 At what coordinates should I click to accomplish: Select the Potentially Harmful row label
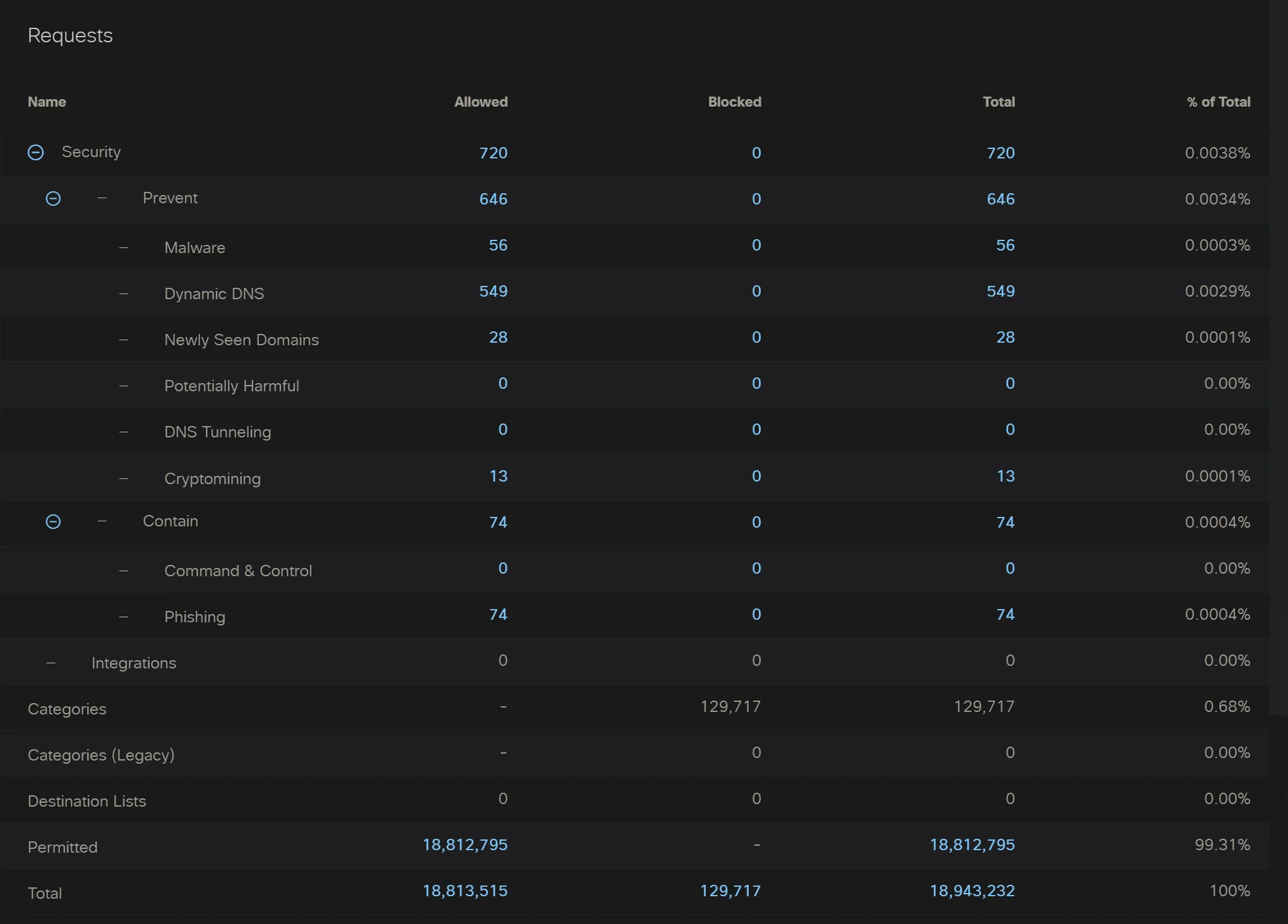click(232, 386)
